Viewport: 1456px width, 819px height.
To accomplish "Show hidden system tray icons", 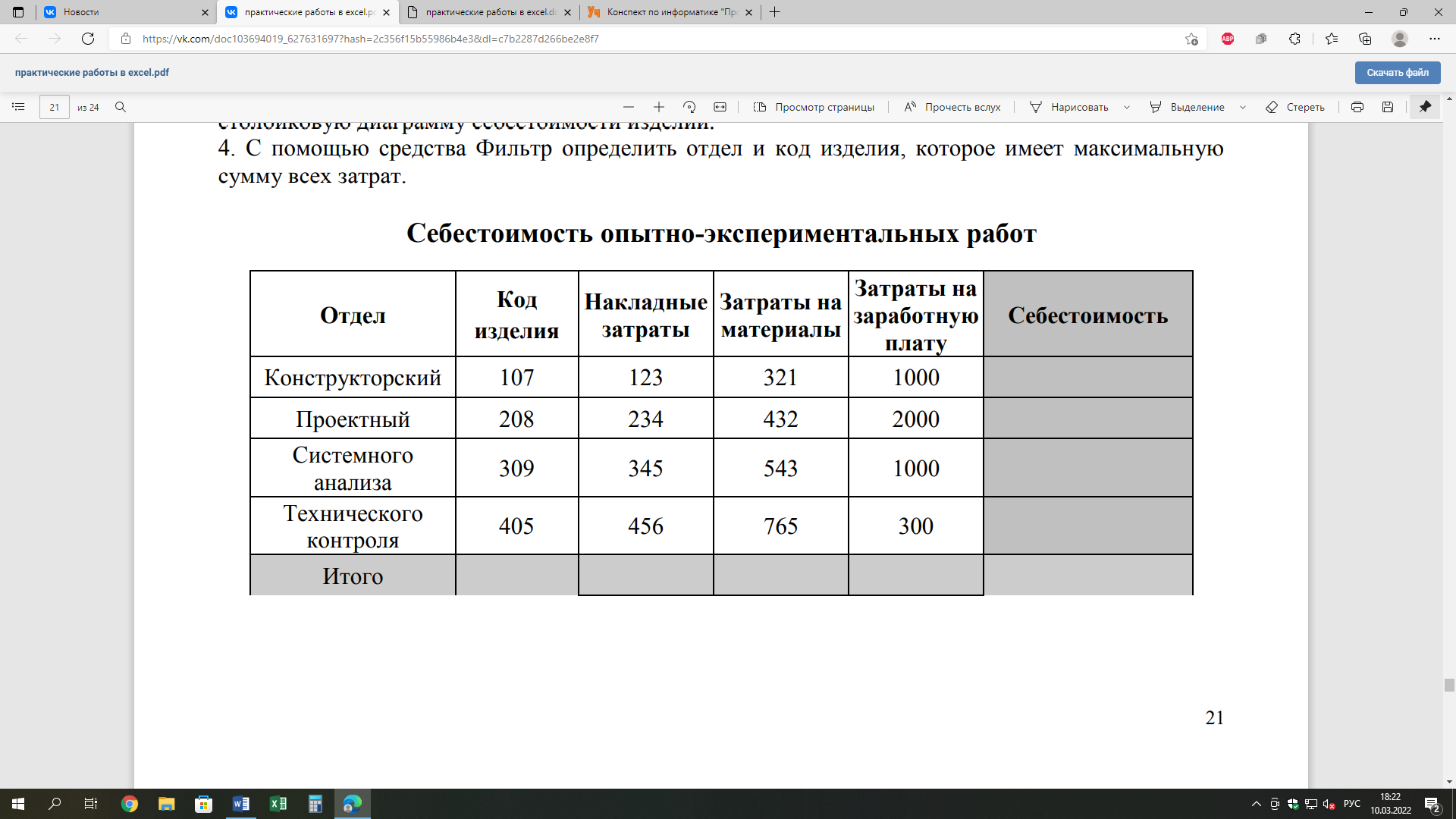I will (x=1257, y=804).
